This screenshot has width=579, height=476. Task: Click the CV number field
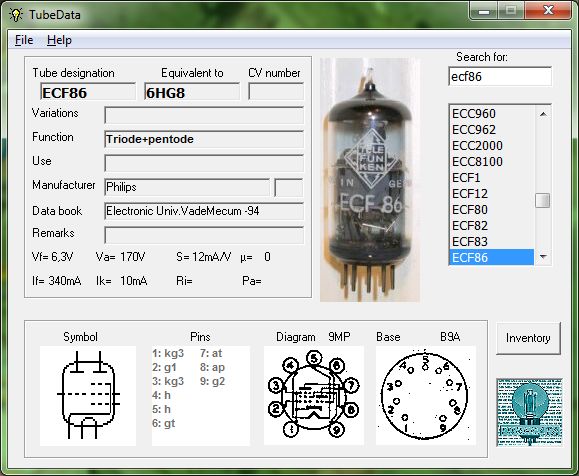click(276, 92)
